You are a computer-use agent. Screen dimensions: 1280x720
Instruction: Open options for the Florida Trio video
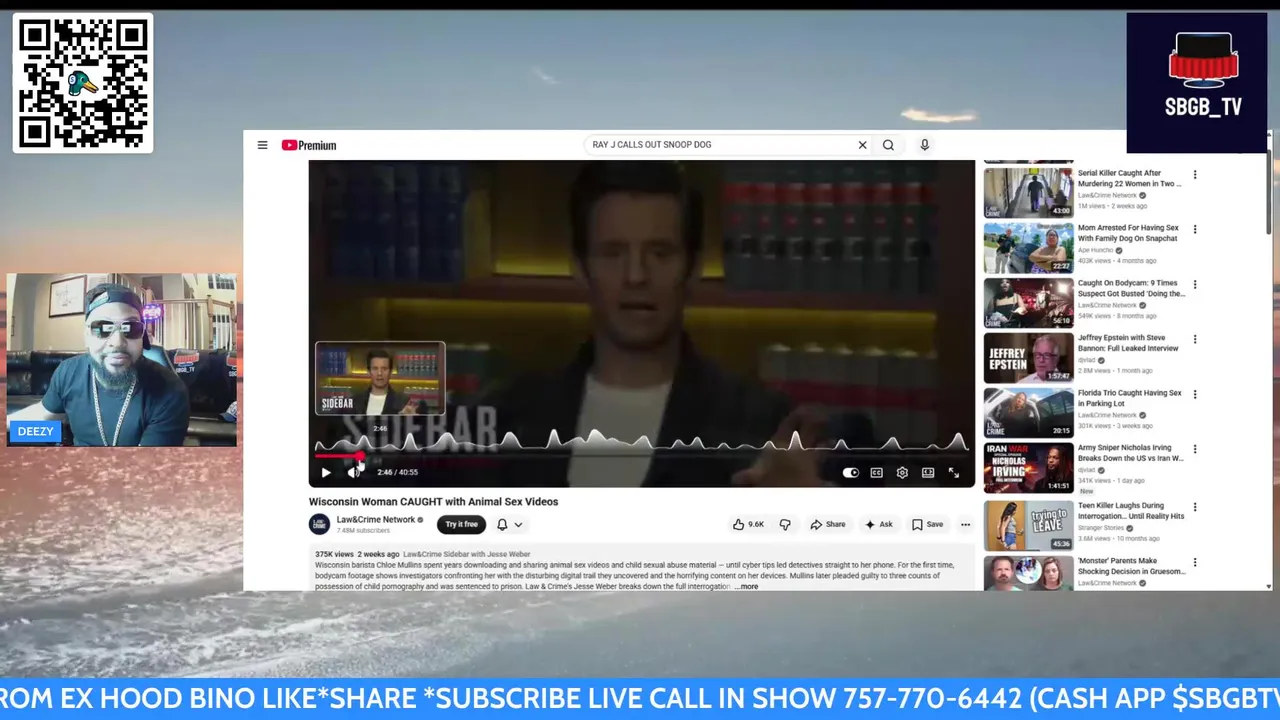[1194, 395]
